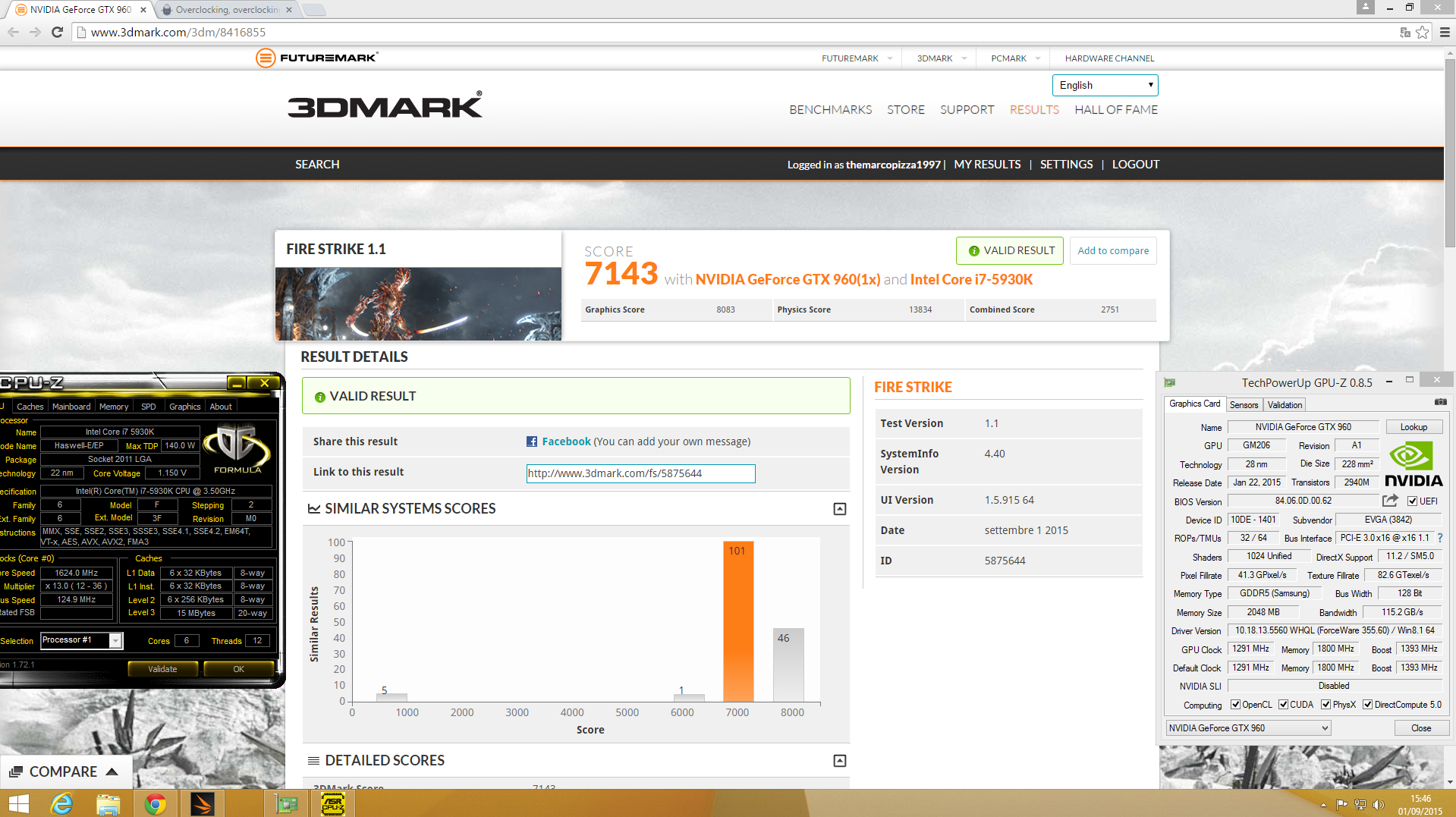1456x817 pixels.
Task: Switch to Mainboard tab in CPU-Z
Action: tap(71, 407)
